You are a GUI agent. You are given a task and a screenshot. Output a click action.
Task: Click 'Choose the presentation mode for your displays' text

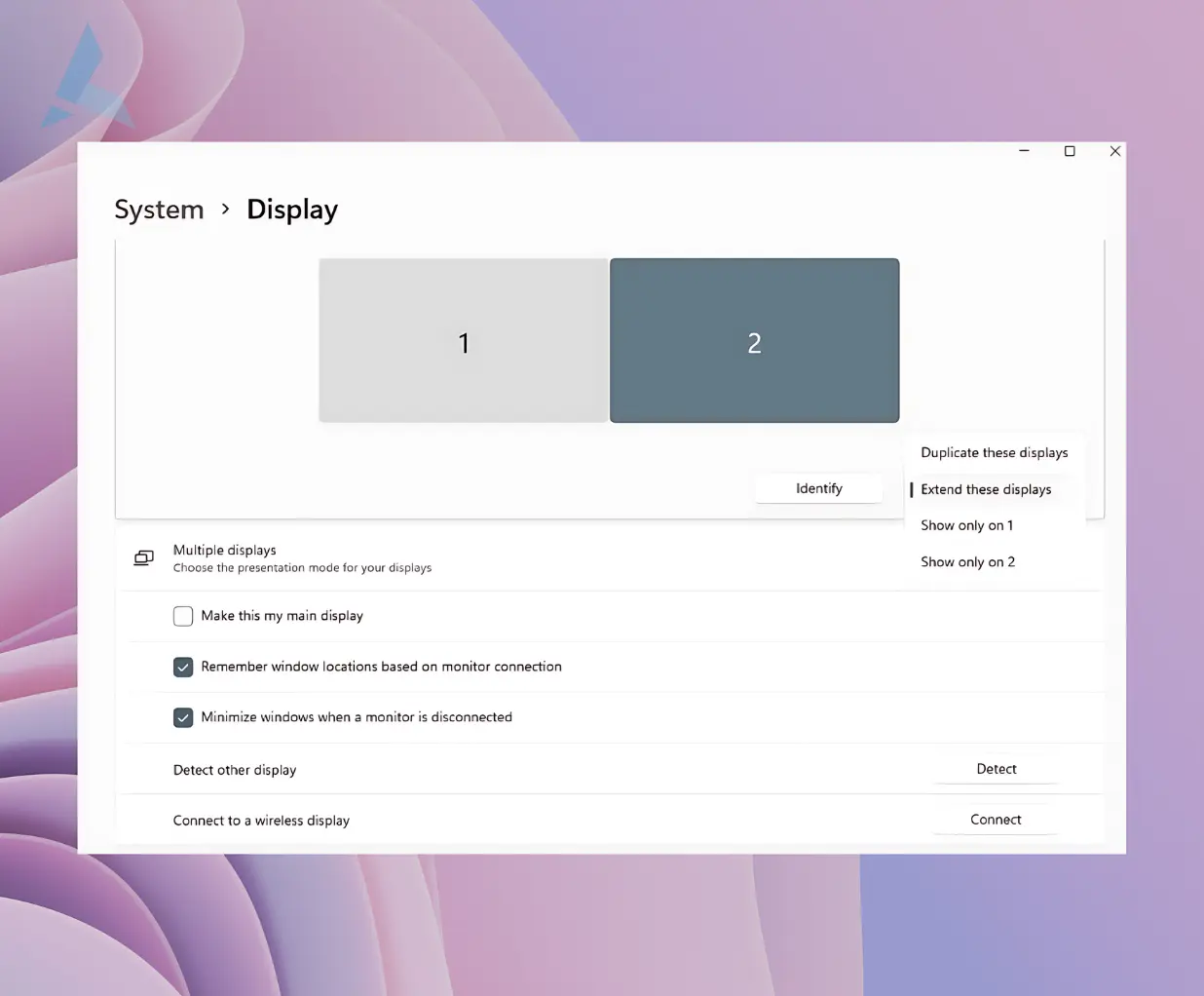(302, 567)
